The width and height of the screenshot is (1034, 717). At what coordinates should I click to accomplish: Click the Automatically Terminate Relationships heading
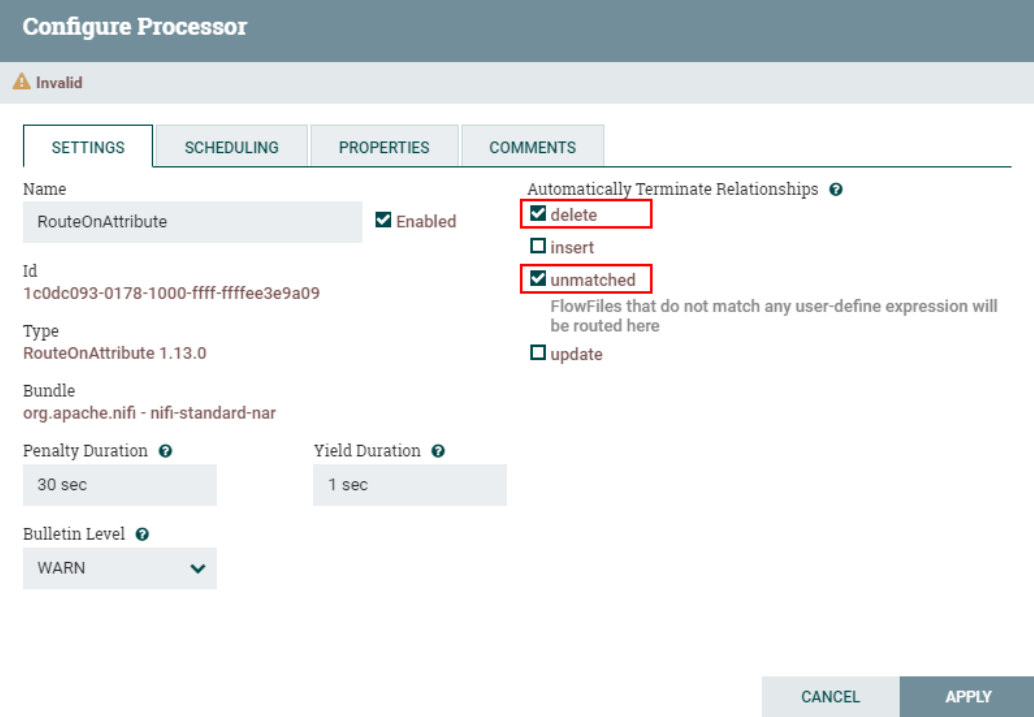673,189
